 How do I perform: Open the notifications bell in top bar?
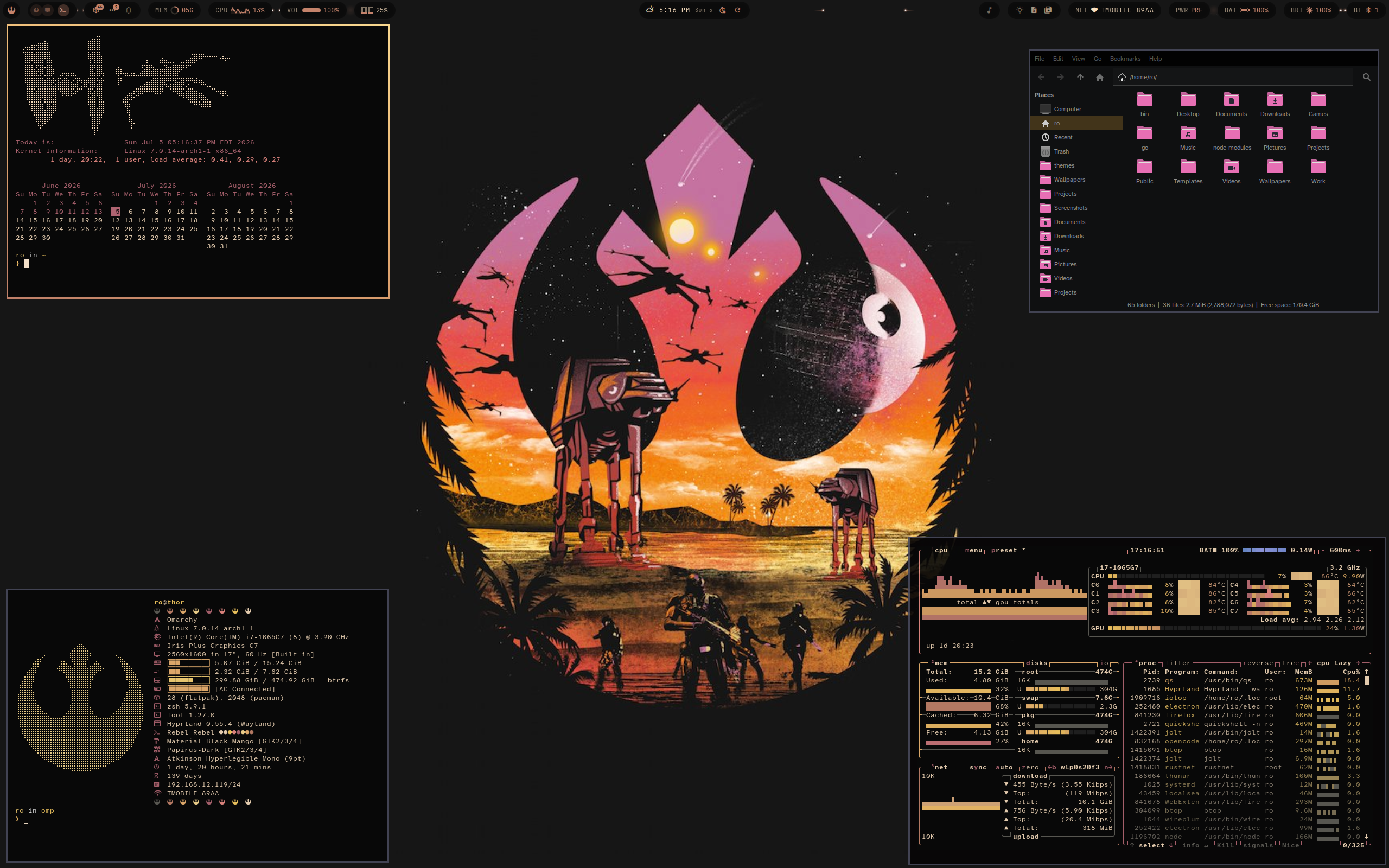click(129, 10)
